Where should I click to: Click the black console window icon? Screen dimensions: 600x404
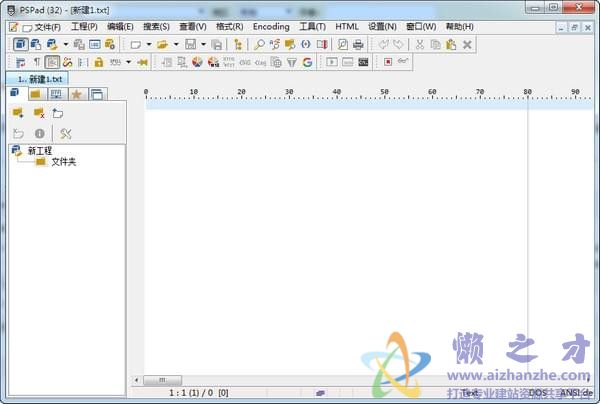[x=363, y=62]
